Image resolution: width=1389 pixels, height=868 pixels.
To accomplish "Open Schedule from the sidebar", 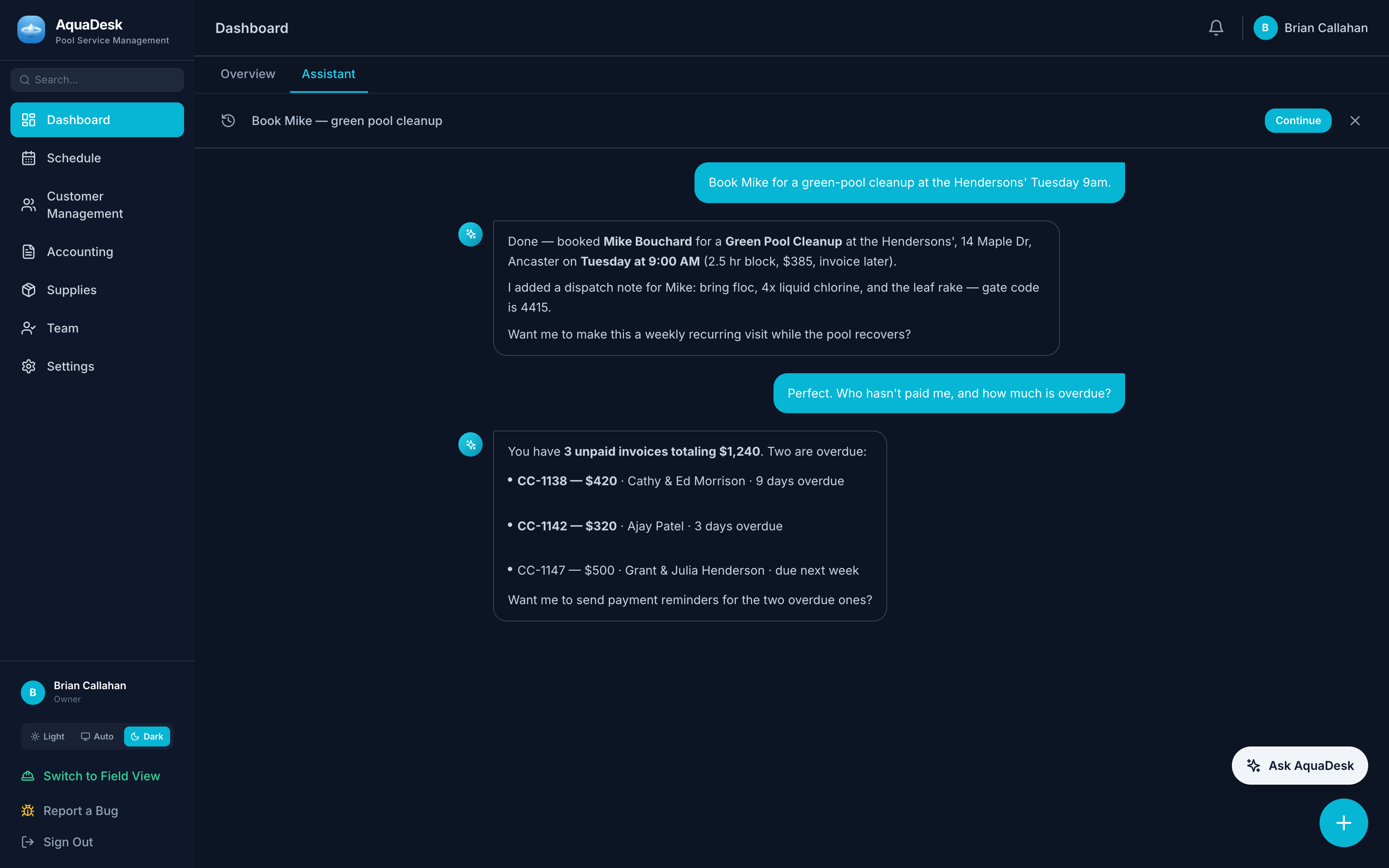I will click(x=97, y=158).
